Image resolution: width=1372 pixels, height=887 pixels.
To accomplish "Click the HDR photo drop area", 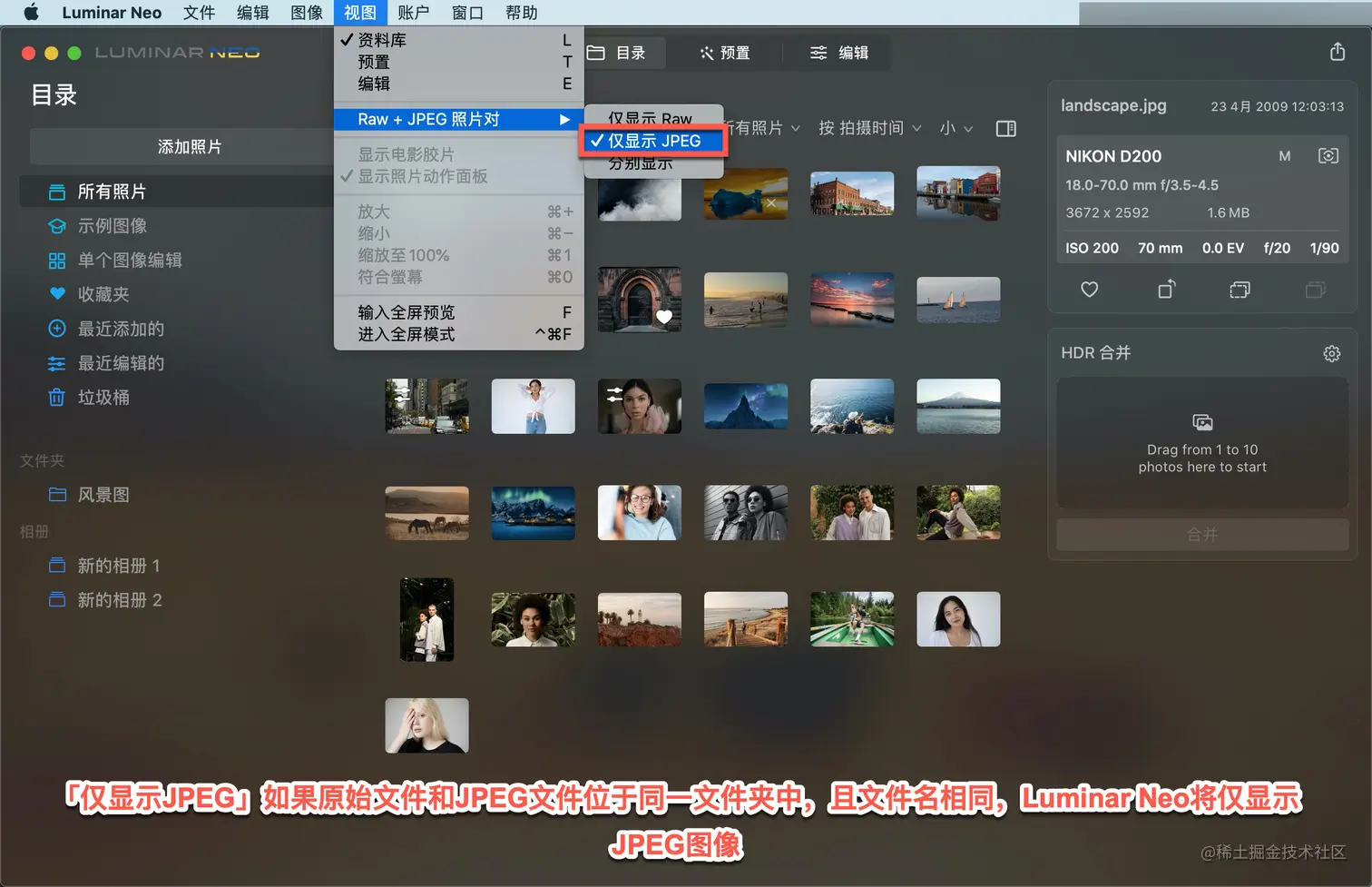I will coord(1202,443).
